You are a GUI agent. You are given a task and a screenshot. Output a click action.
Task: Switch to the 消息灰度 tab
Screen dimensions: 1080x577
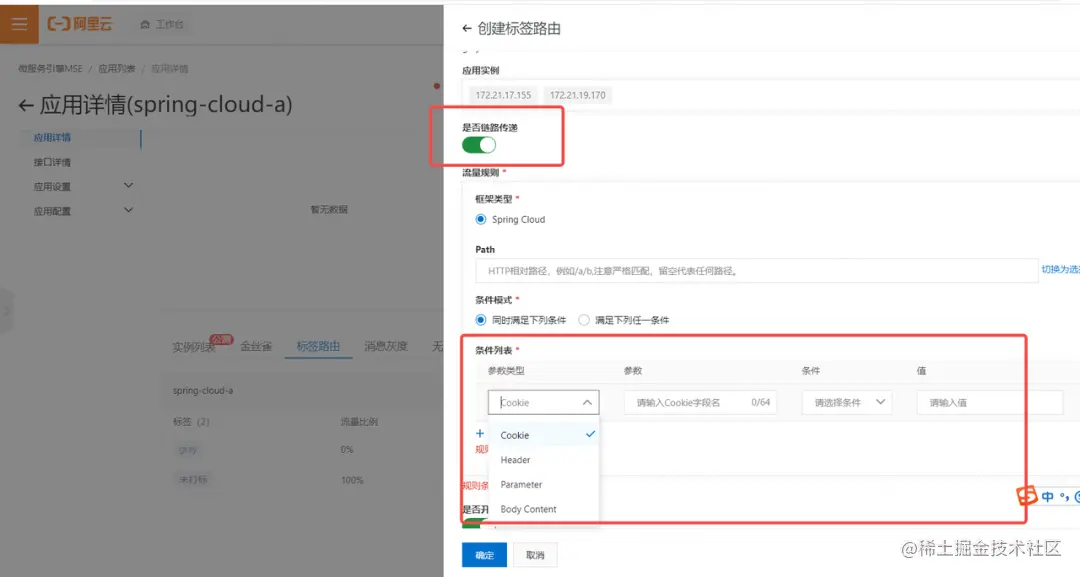386,346
